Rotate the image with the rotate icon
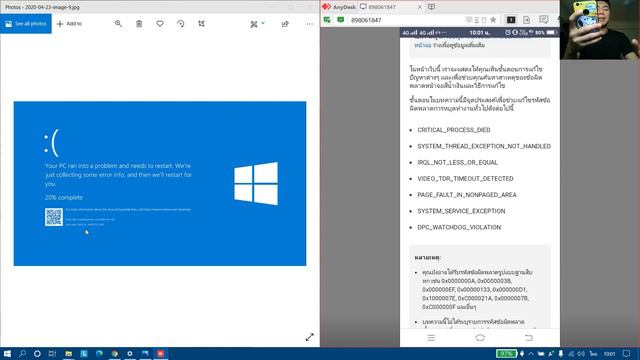 click(181, 24)
